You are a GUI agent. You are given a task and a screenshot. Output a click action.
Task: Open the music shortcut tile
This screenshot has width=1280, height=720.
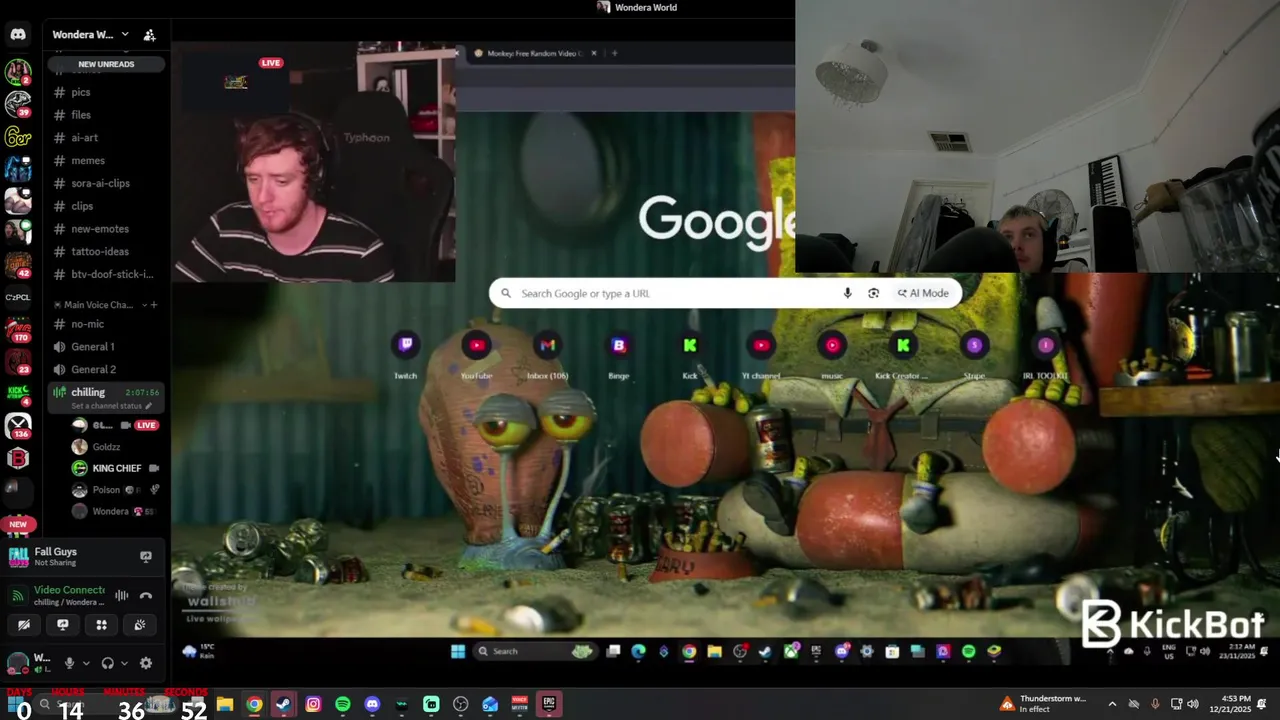pos(832,346)
